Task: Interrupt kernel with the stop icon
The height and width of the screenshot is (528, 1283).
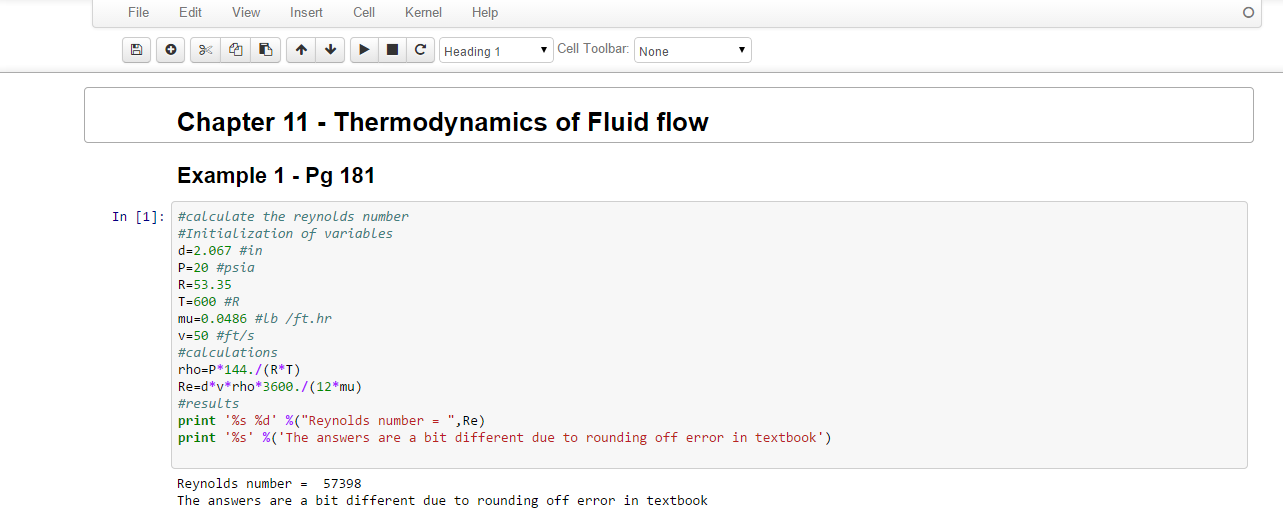Action: point(392,50)
